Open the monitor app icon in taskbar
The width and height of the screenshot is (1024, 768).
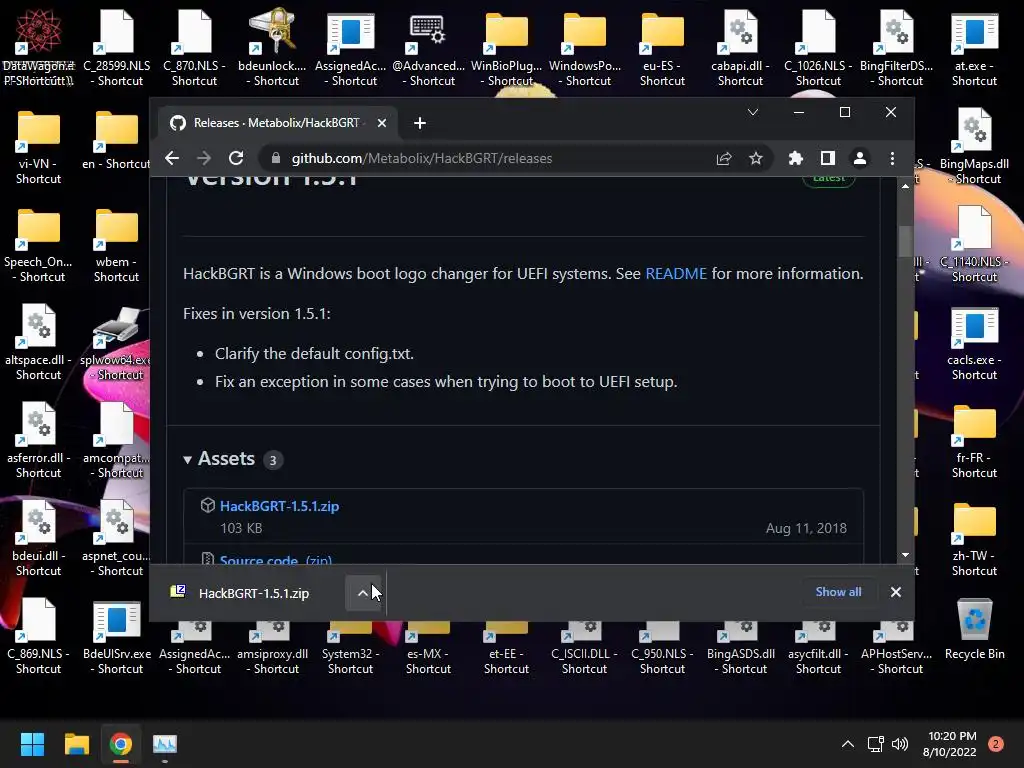click(x=165, y=744)
